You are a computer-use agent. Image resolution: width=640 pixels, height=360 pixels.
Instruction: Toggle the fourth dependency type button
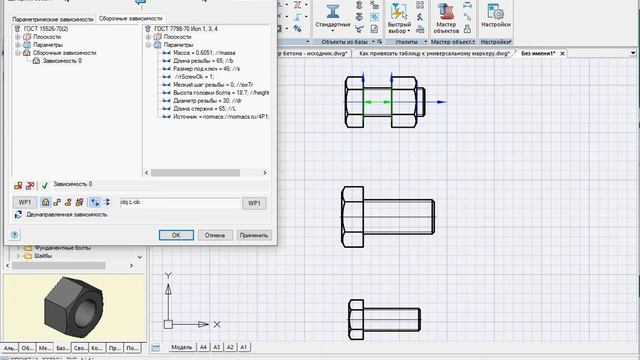(x=80, y=202)
